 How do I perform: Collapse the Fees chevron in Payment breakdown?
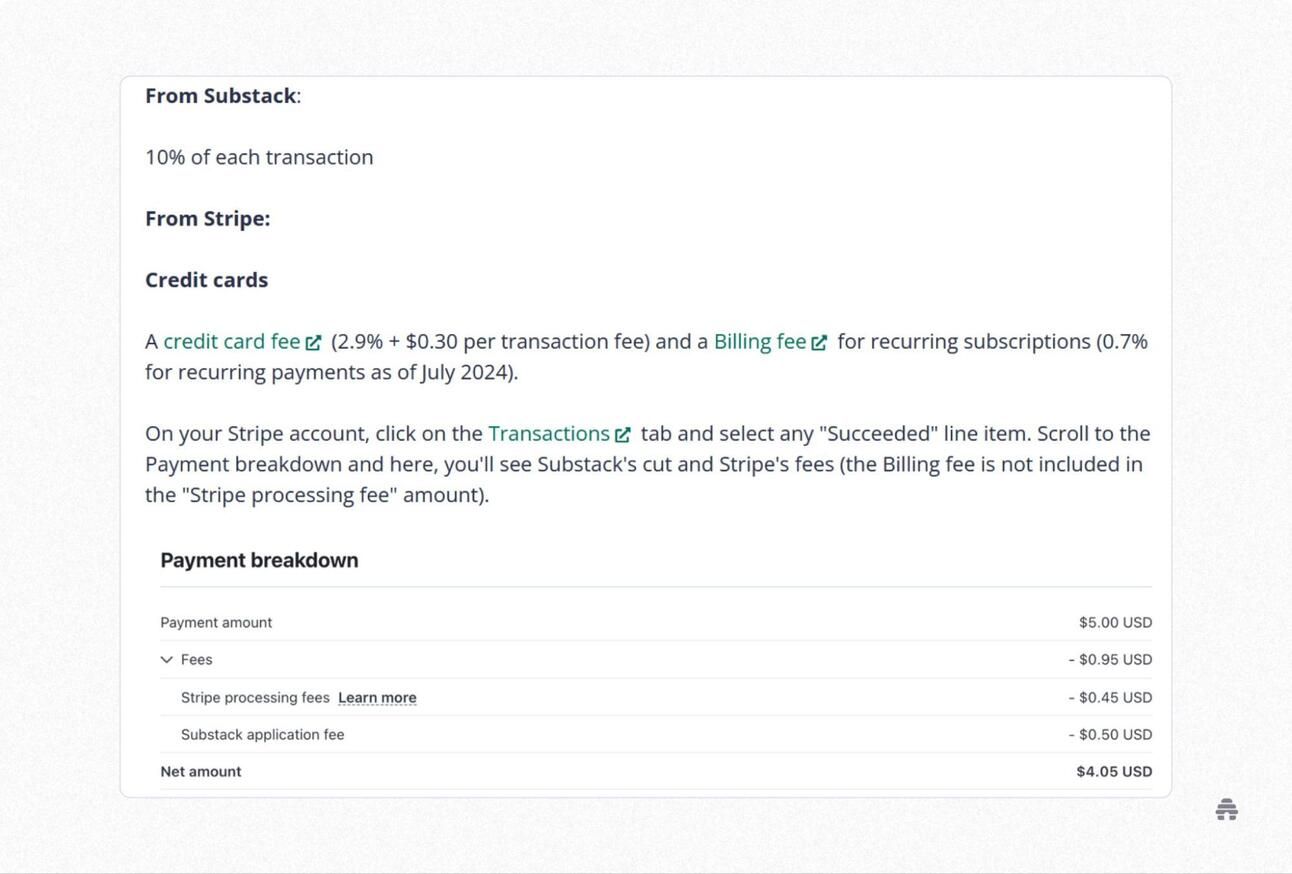tap(167, 660)
